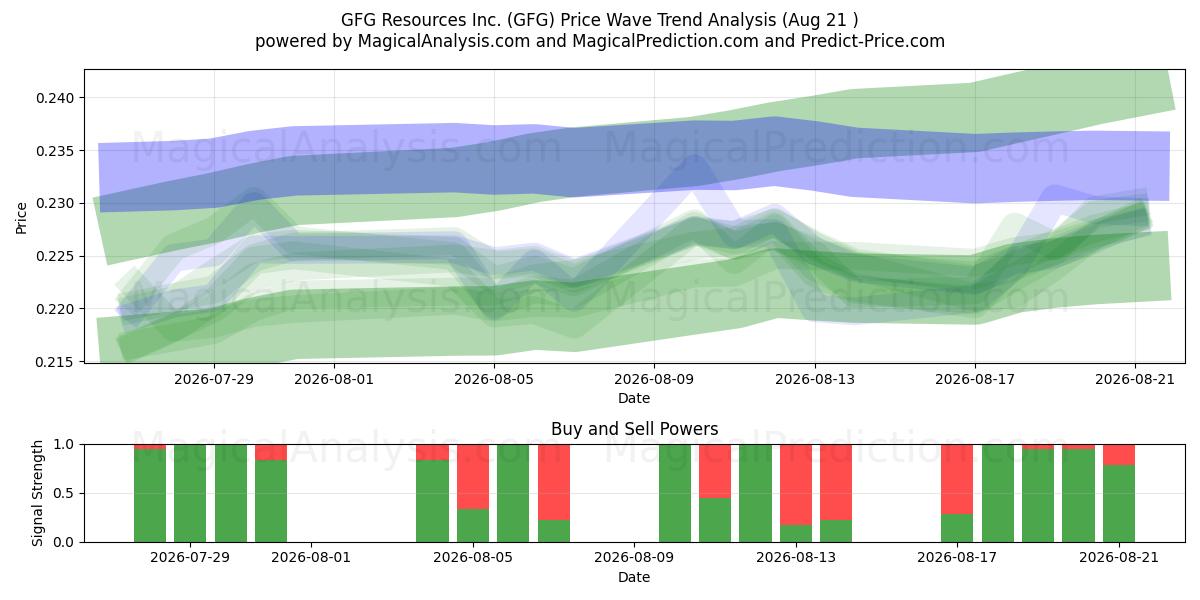This screenshot has height=600, width=1200.
Task: Click 2026-08-21 on the Buy and Sell Powers date axis
Action: point(1119,558)
